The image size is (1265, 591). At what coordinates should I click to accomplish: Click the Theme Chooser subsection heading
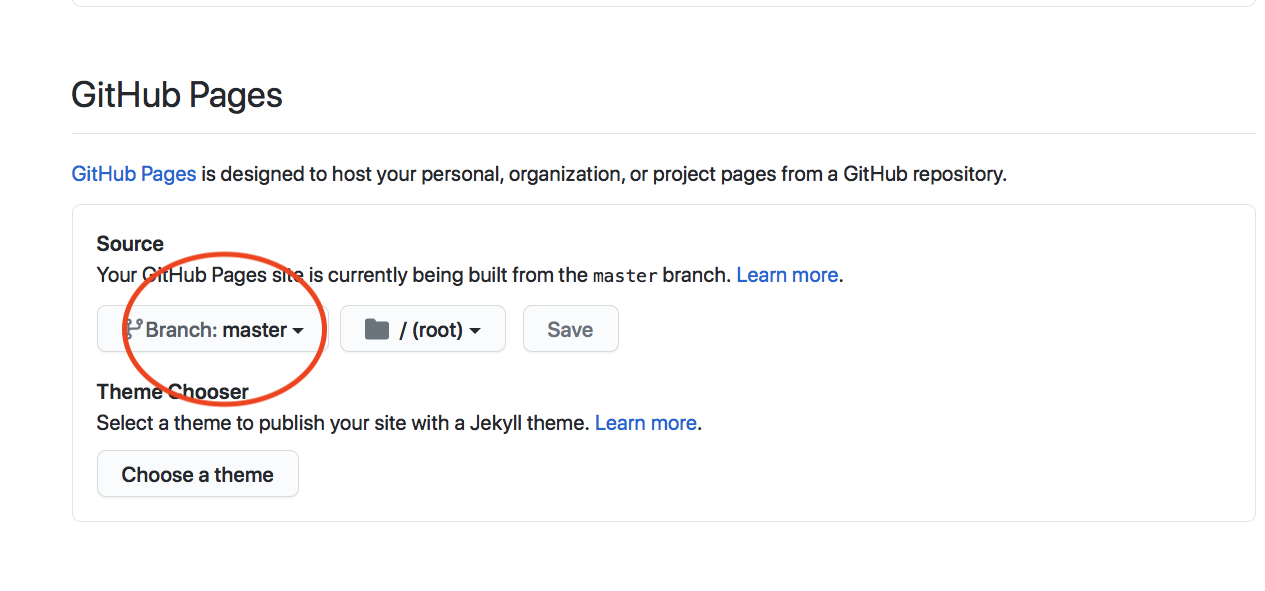[x=173, y=392]
